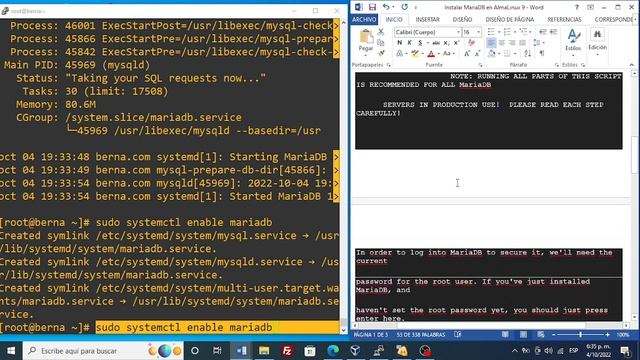Image resolution: width=640 pixels, height=360 pixels.
Task: Open the Párrafo dialog launcher
Action: pyautogui.click(x=557, y=65)
